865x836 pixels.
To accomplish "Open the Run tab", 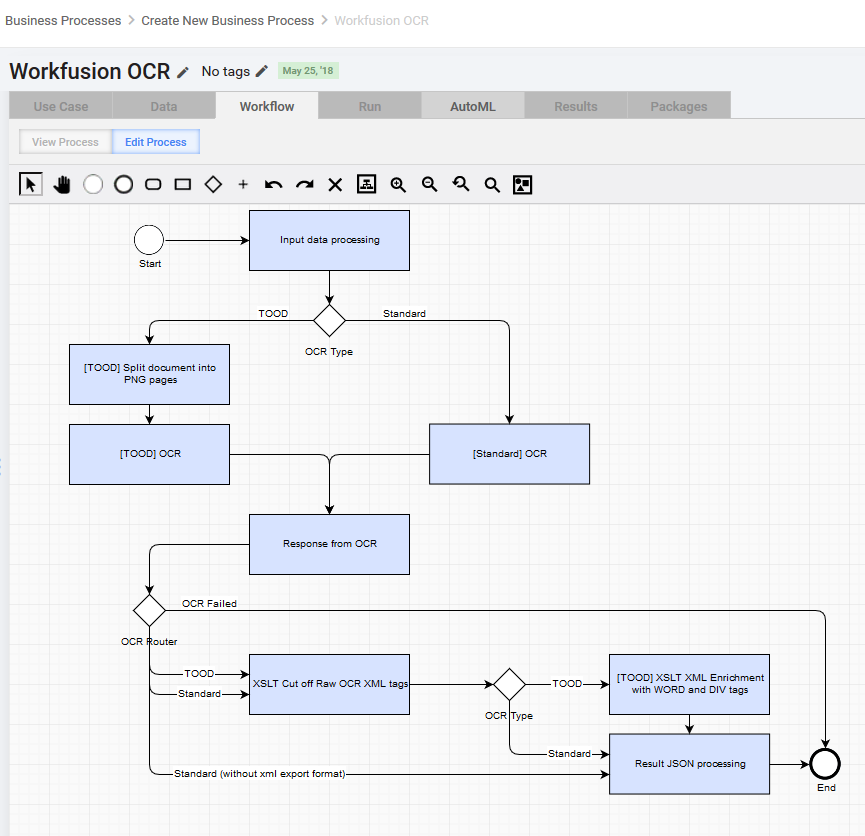I will tap(370, 106).
